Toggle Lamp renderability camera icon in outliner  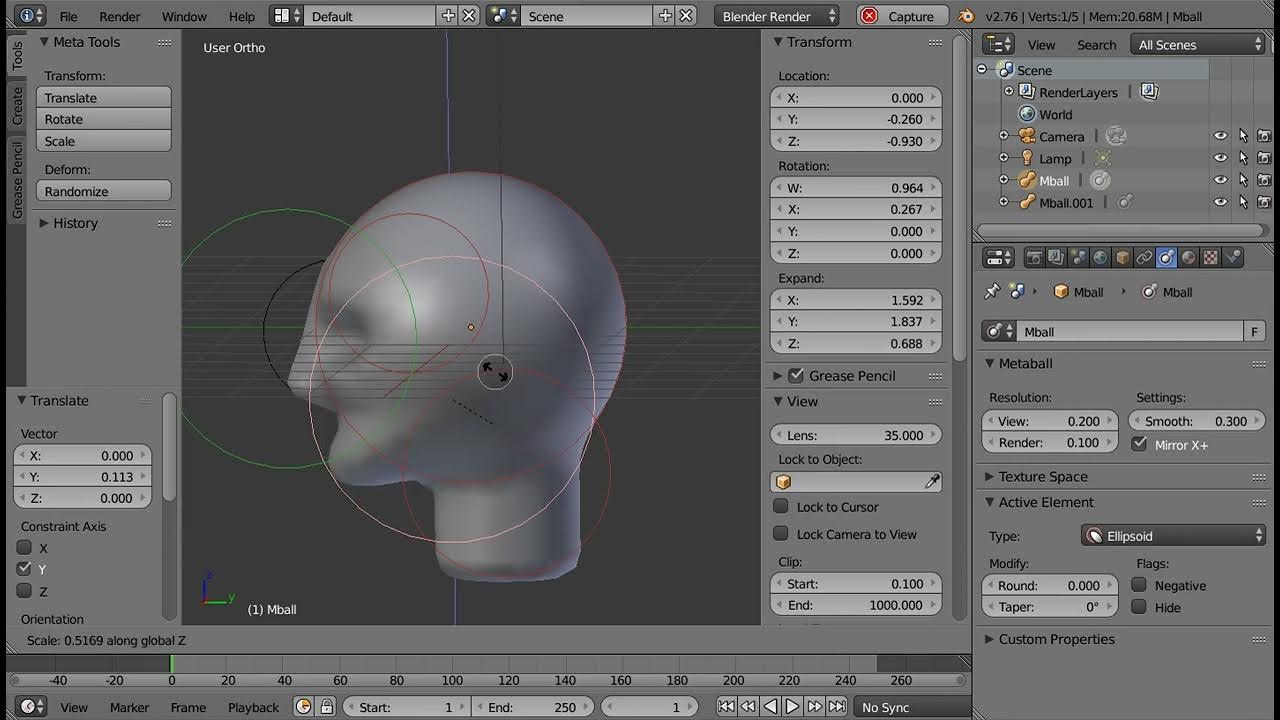(1264, 158)
